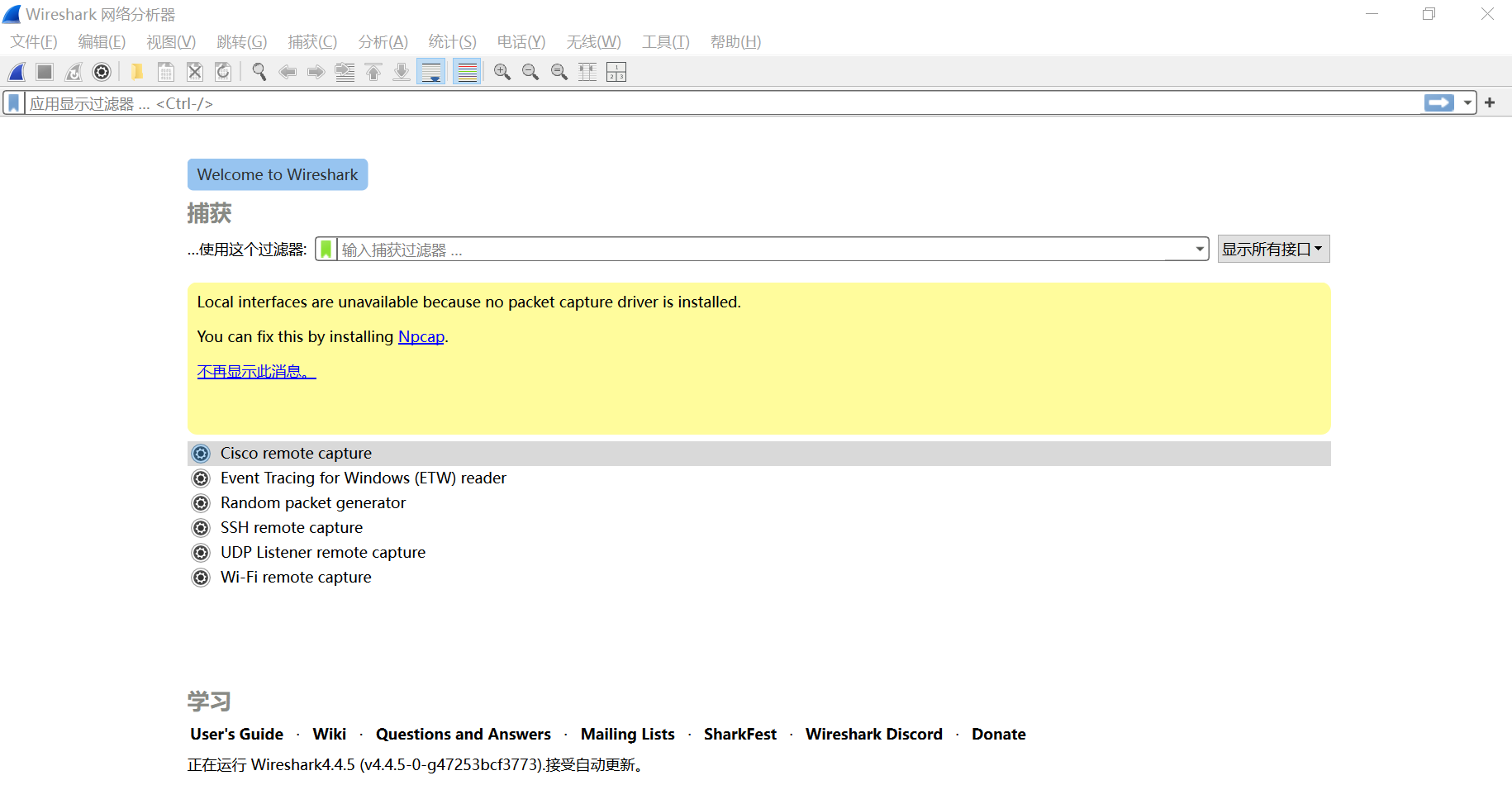Add a display filter button with plus
1512x804 pixels.
(1490, 103)
